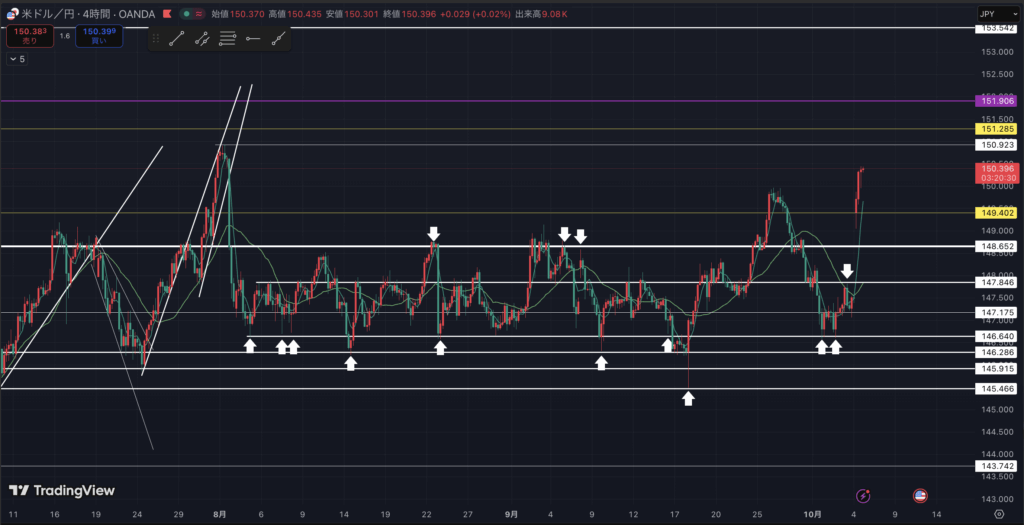The height and width of the screenshot is (525, 1024).
Task: Expand the collapsed indicators legend showing 5
Action: (17, 59)
